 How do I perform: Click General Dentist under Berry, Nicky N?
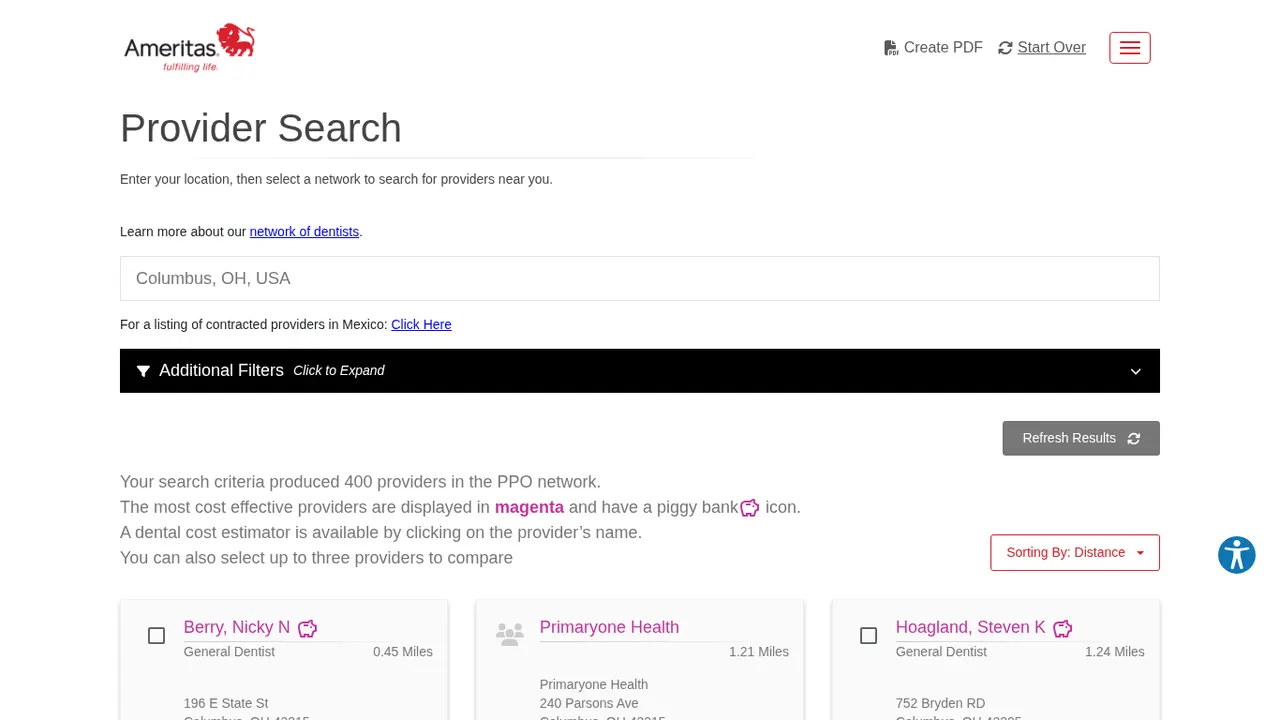tap(229, 652)
